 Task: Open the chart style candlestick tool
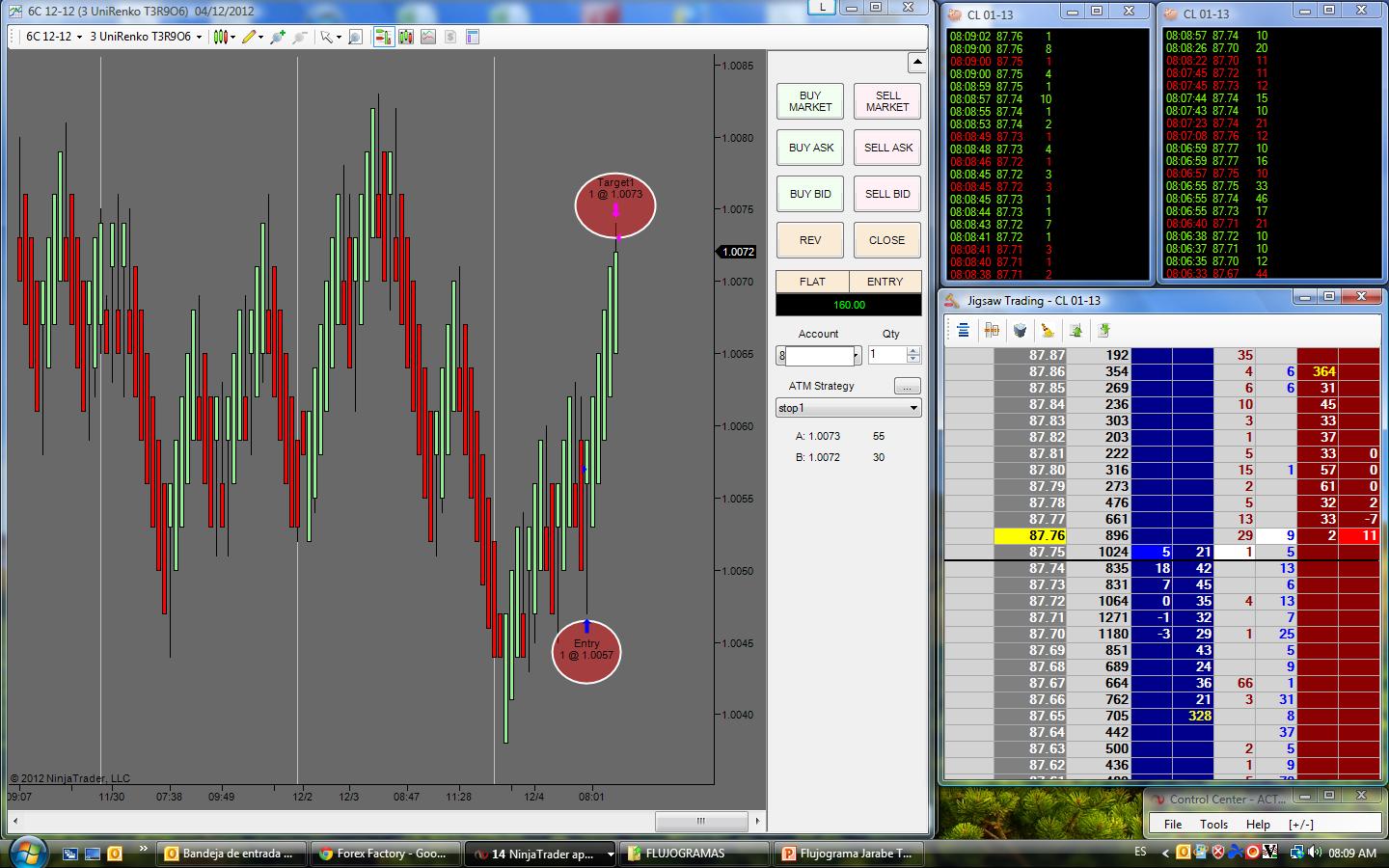[x=221, y=37]
